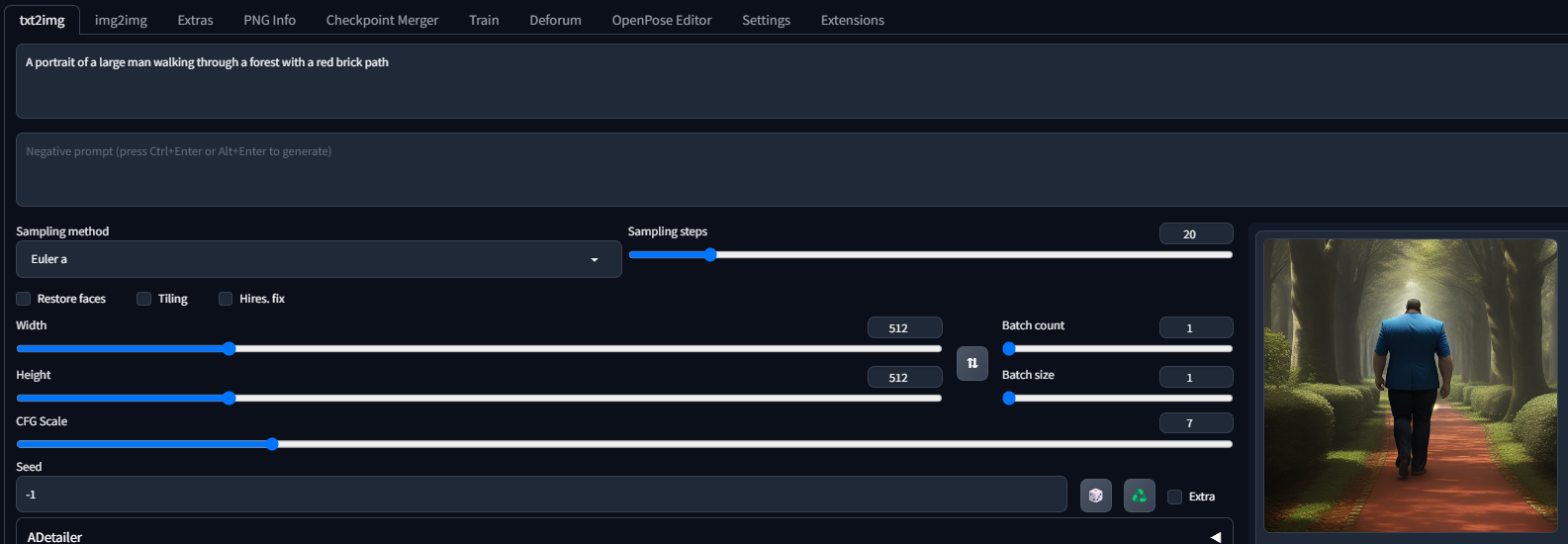Open the Extensions tab

pyautogui.click(x=853, y=20)
